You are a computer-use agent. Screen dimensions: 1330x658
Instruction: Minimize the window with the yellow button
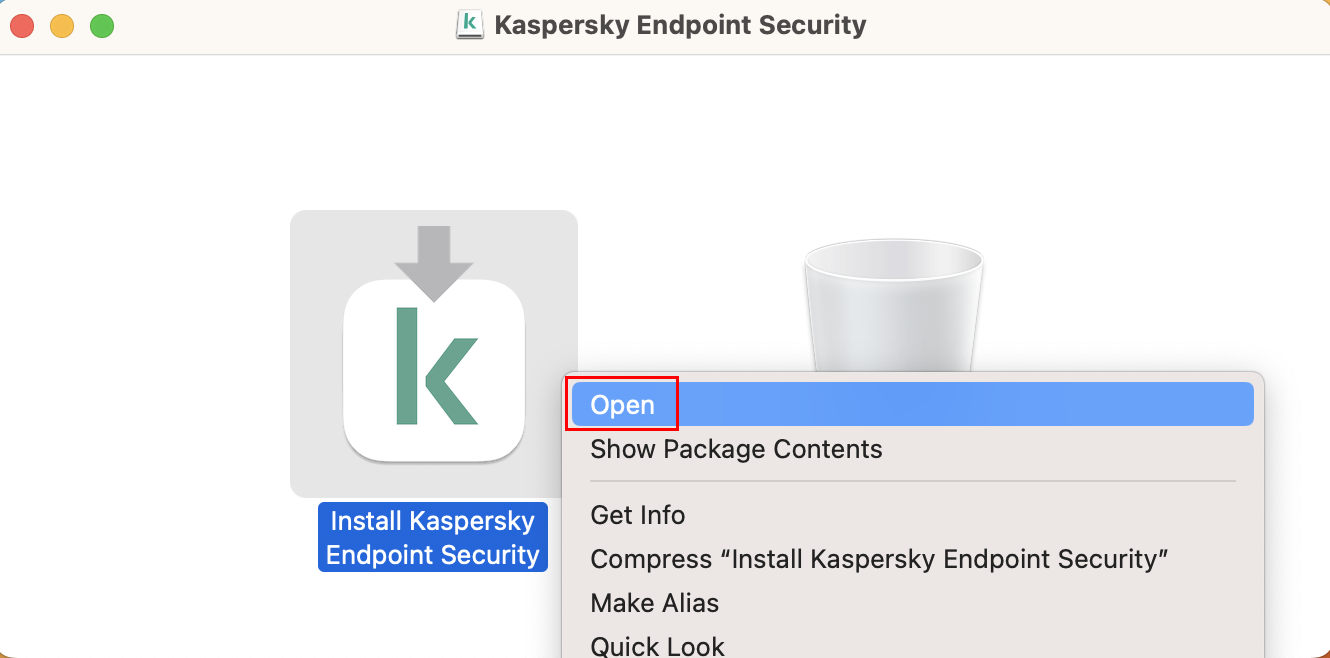[x=62, y=26]
